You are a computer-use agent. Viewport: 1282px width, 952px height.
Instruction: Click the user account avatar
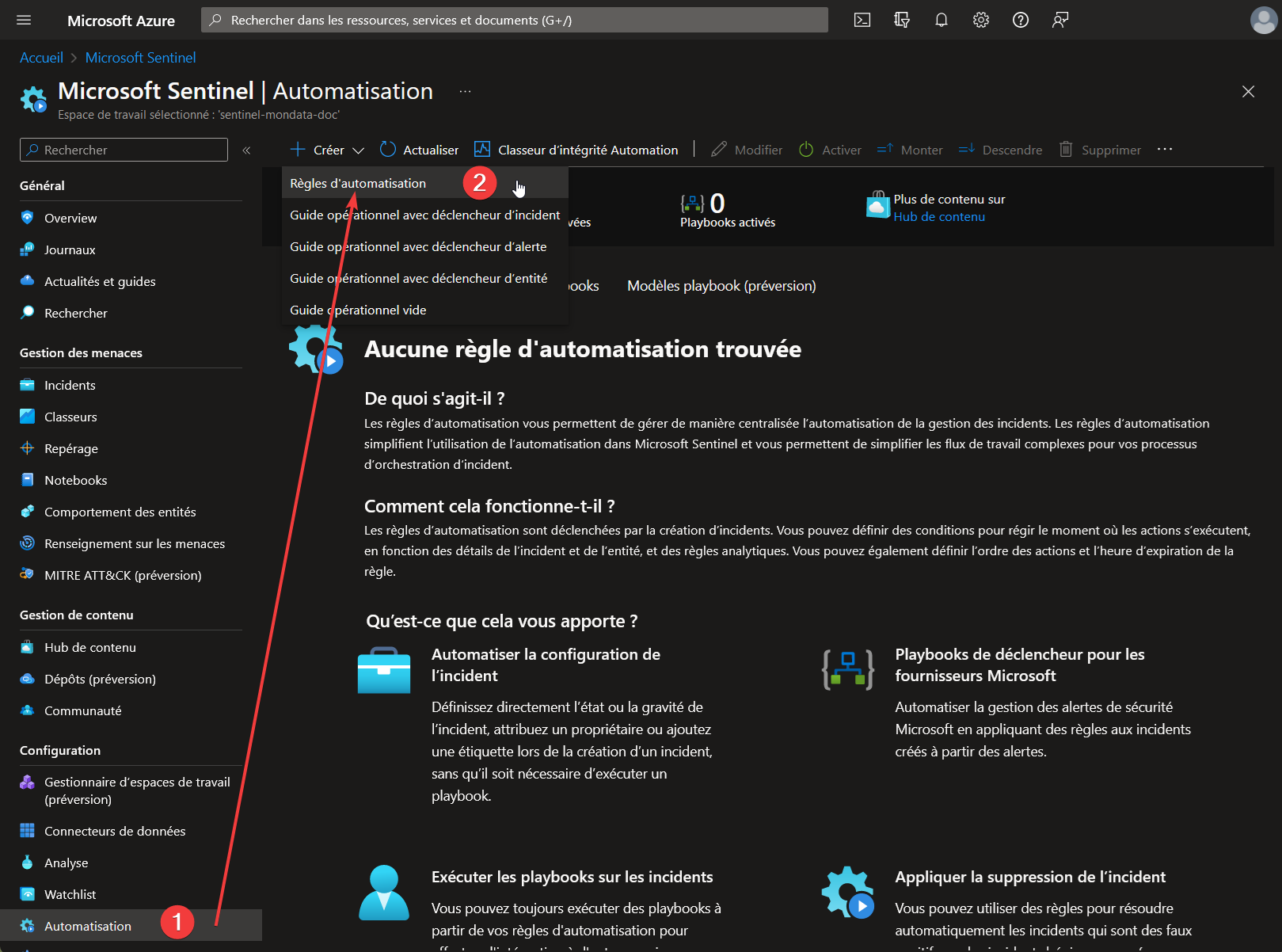coord(1263,20)
